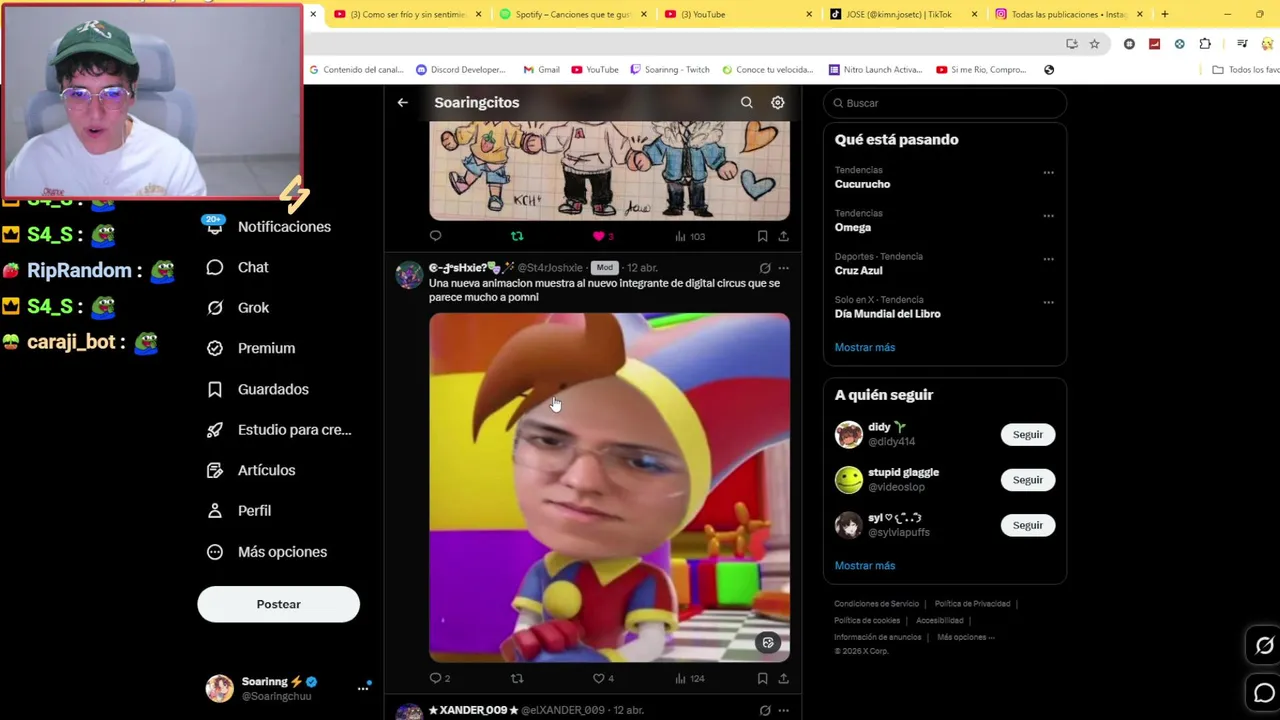
Task: Click the image expand icon on Pomni picture
Action: point(768,643)
